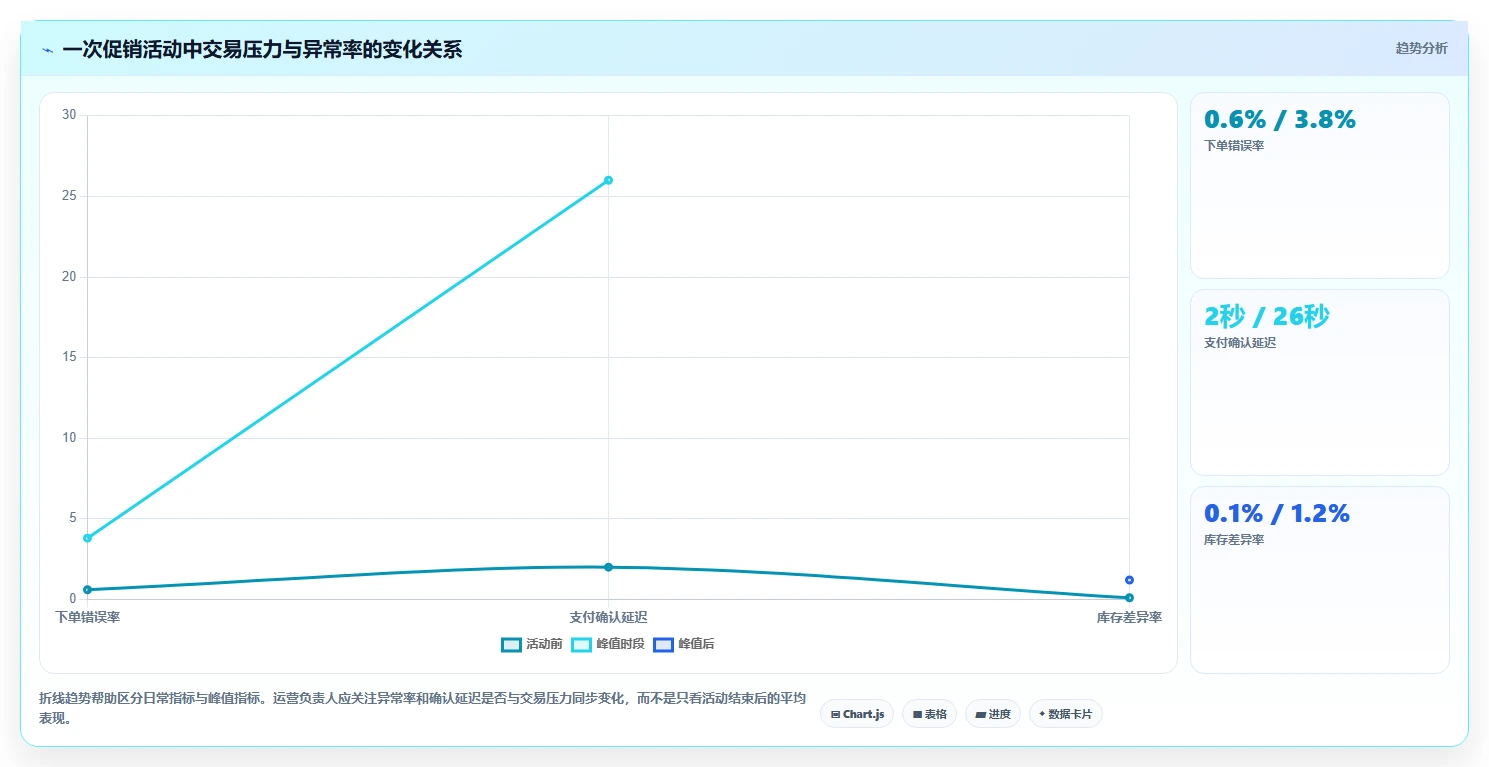Click the 峰值时段 legend color box
1489x767 pixels.
(581, 644)
